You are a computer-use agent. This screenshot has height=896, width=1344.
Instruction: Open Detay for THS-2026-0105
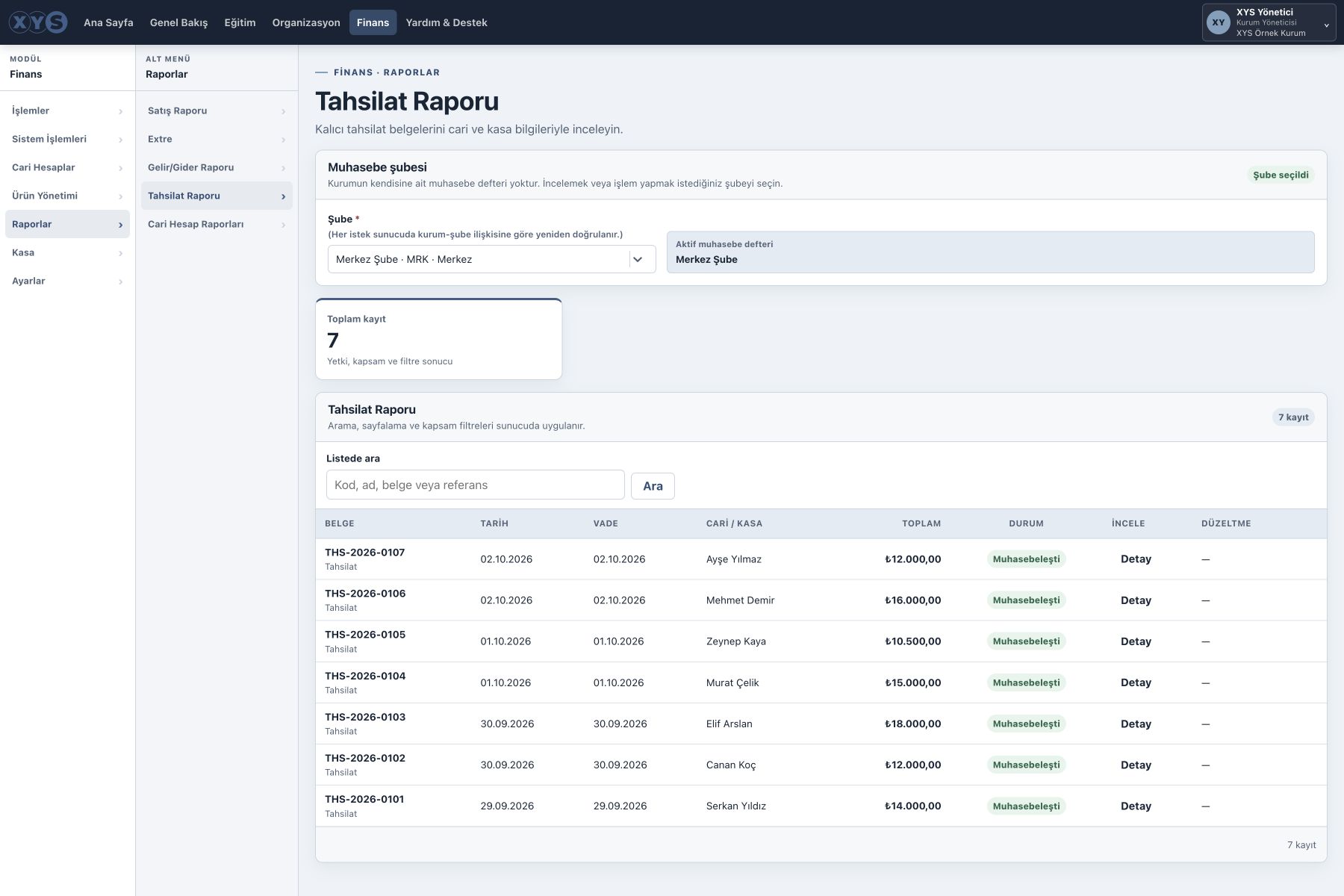(x=1136, y=641)
